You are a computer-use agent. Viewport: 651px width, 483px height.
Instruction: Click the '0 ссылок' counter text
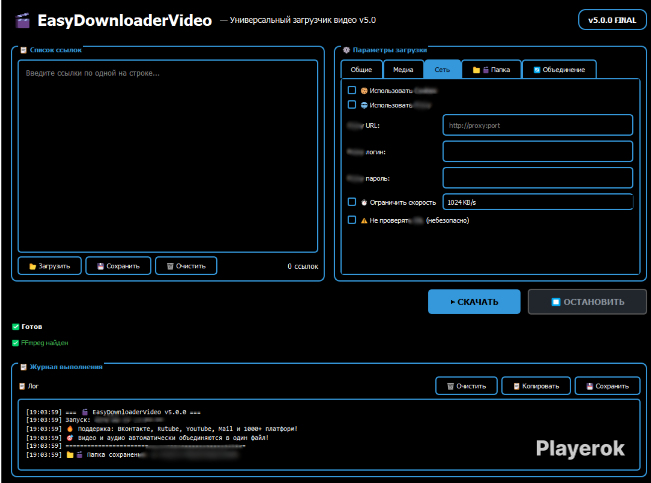pos(303,266)
